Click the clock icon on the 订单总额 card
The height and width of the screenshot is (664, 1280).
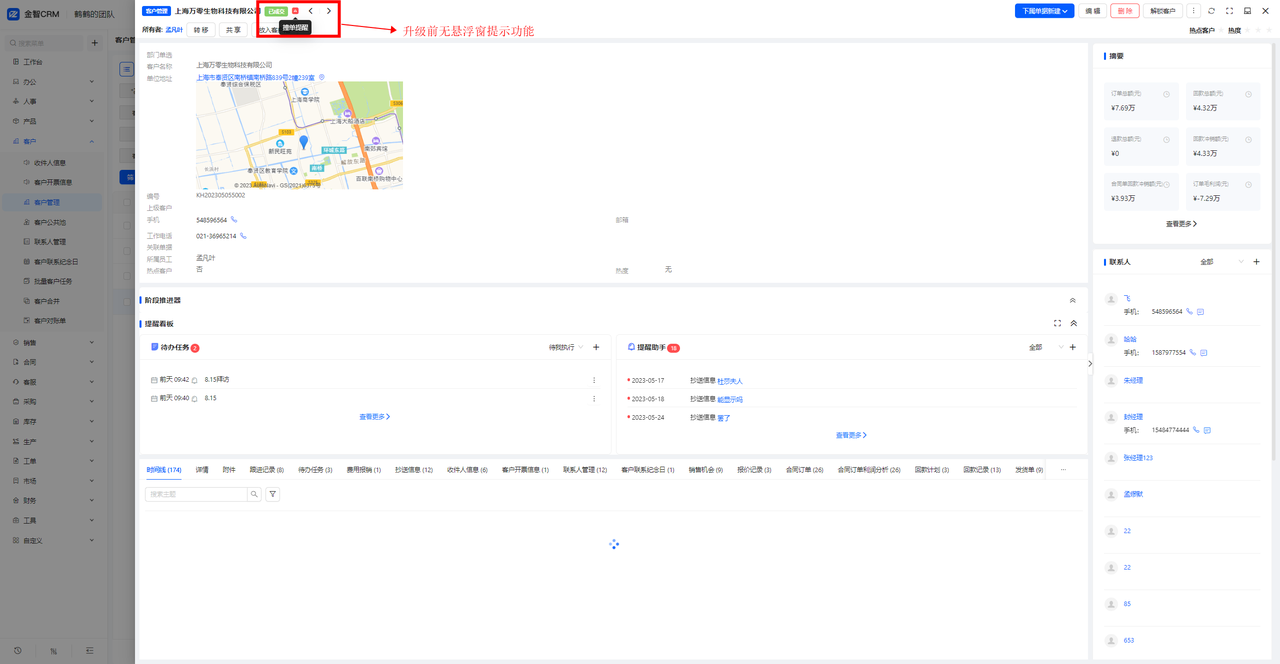(x=1166, y=94)
